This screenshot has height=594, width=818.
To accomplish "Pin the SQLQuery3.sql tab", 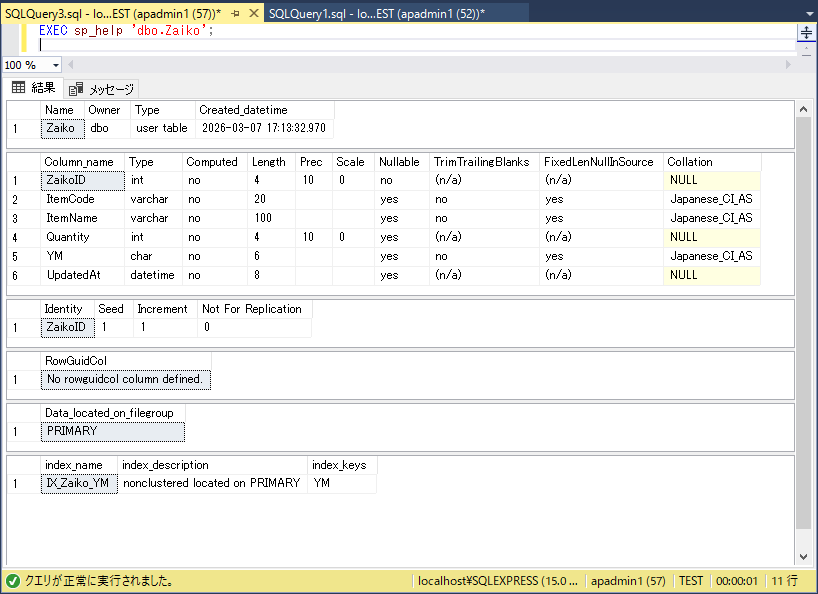I will [235, 13].
